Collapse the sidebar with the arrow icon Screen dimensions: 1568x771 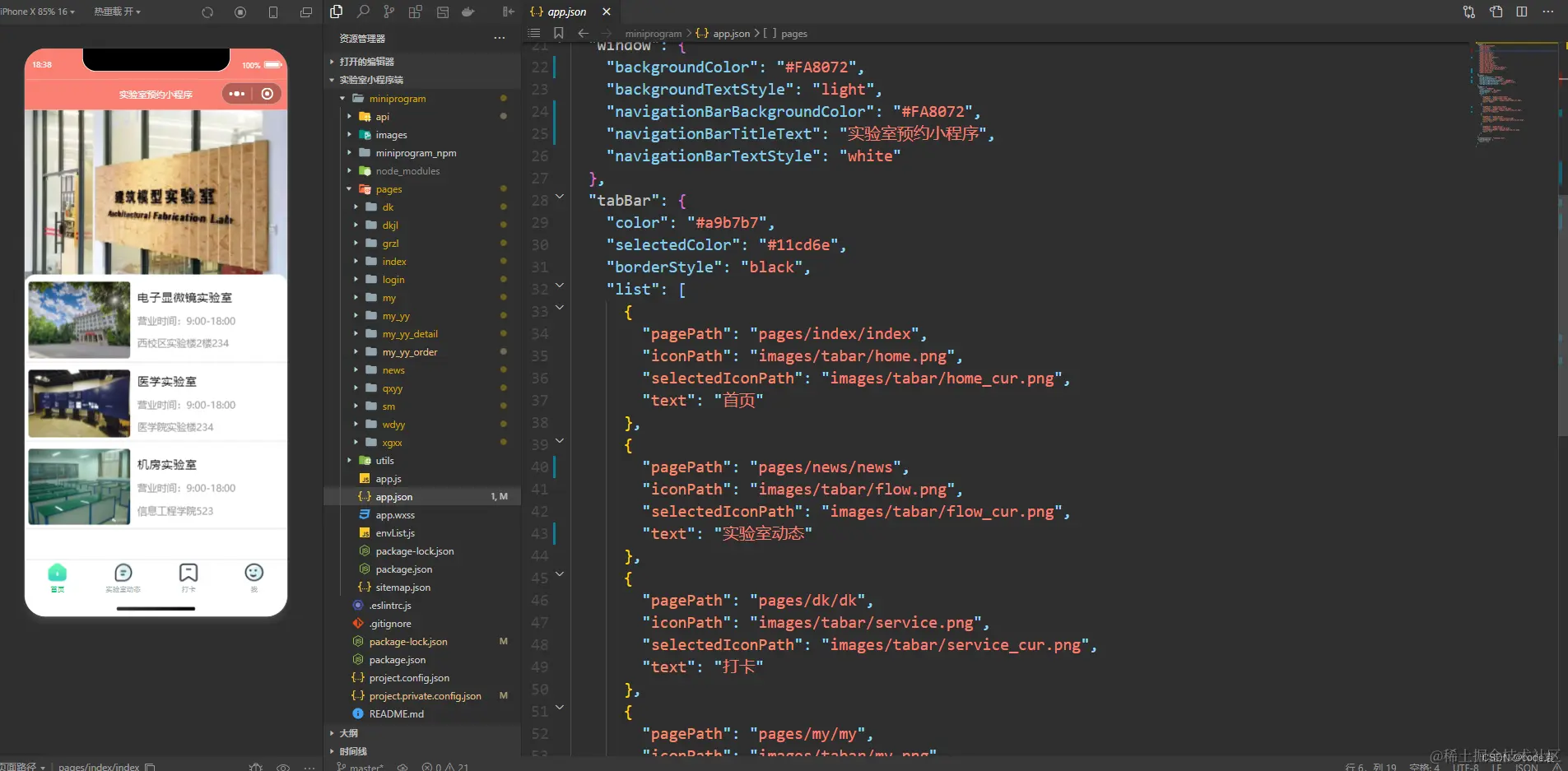[509, 12]
